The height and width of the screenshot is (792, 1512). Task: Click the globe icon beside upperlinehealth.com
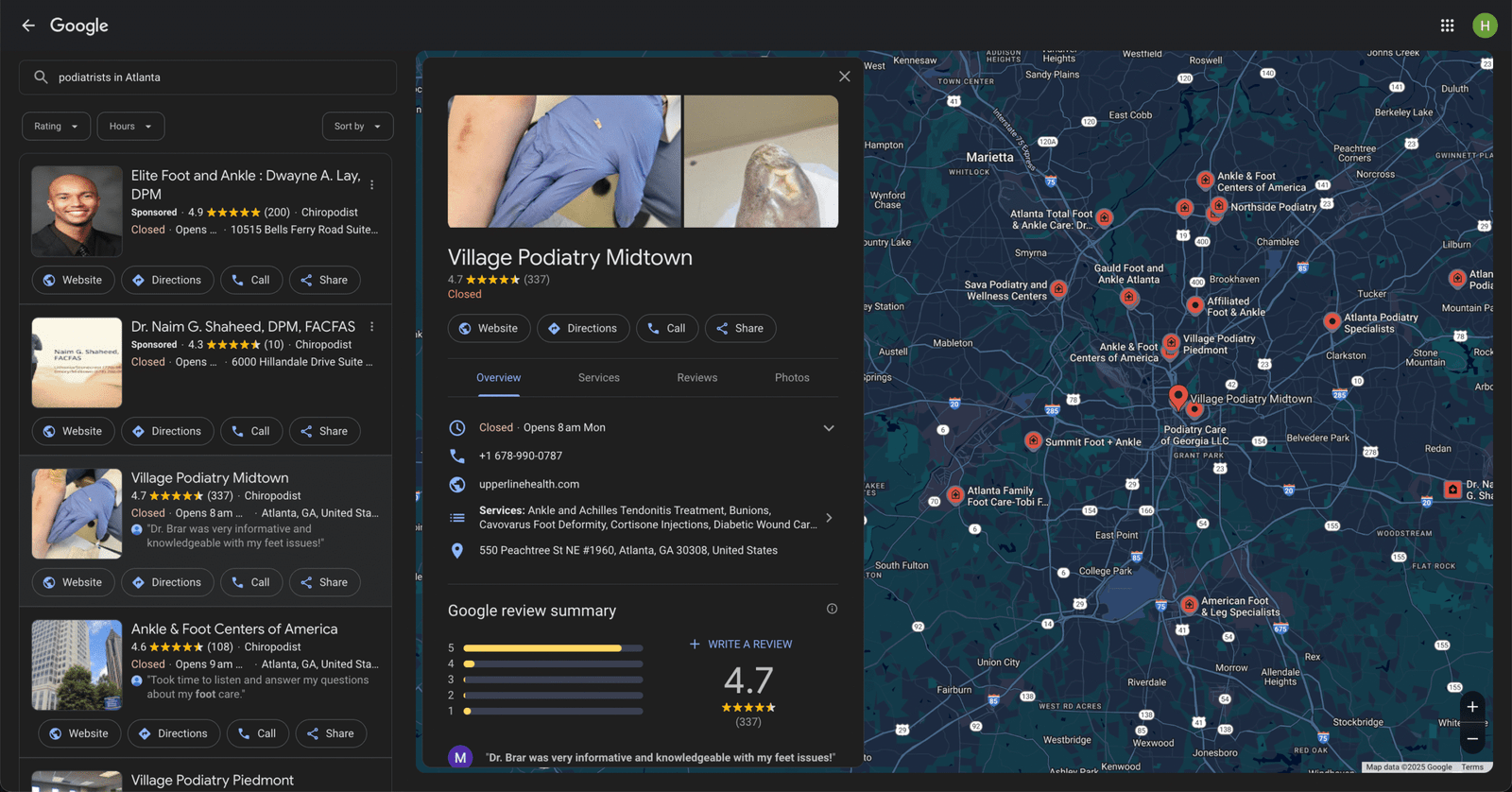[457, 484]
